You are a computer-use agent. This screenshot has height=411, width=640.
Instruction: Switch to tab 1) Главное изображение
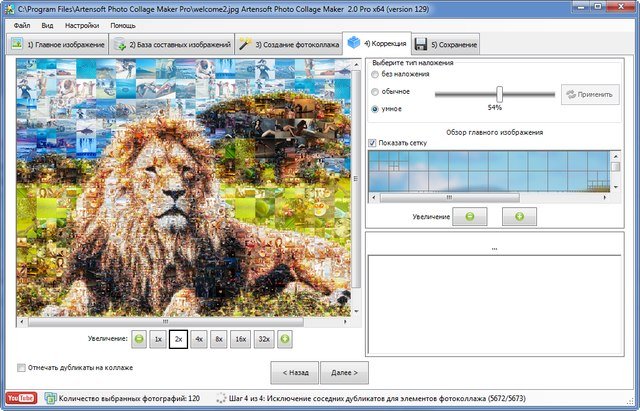point(58,44)
